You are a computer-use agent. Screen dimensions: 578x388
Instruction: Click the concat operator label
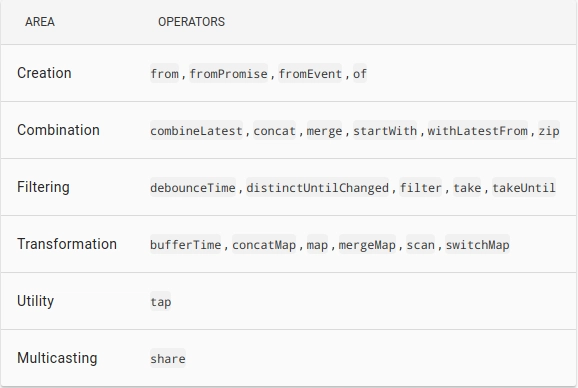coord(274,130)
